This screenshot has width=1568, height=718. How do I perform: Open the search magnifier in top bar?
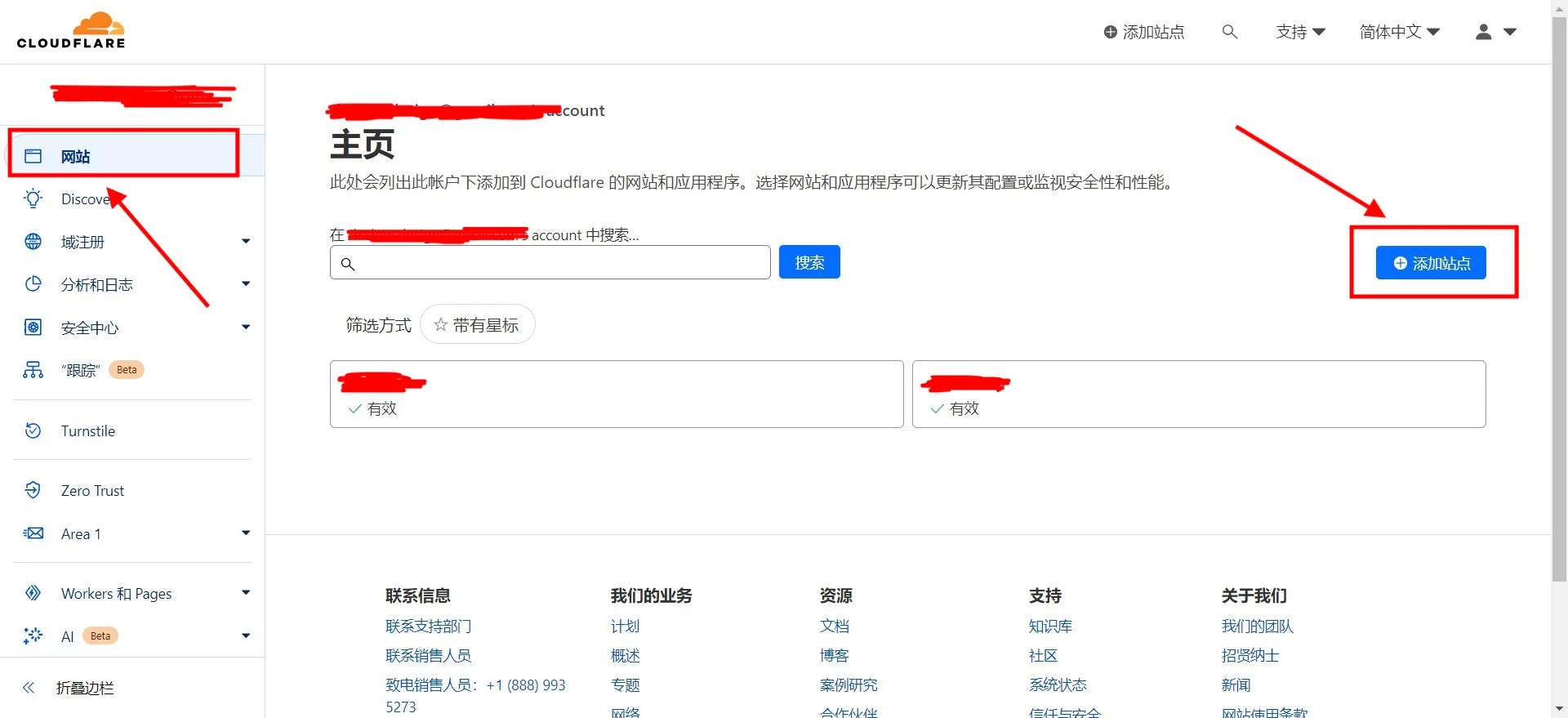[1229, 32]
